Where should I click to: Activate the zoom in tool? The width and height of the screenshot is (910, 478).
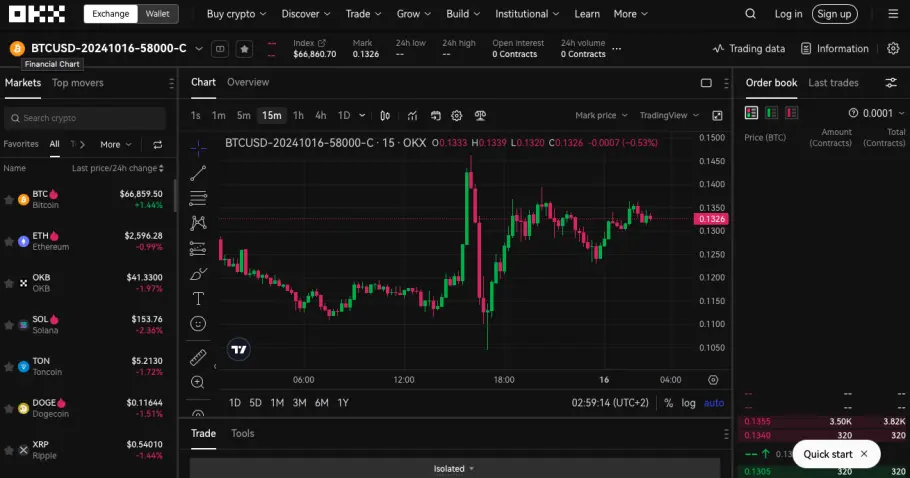198,382
